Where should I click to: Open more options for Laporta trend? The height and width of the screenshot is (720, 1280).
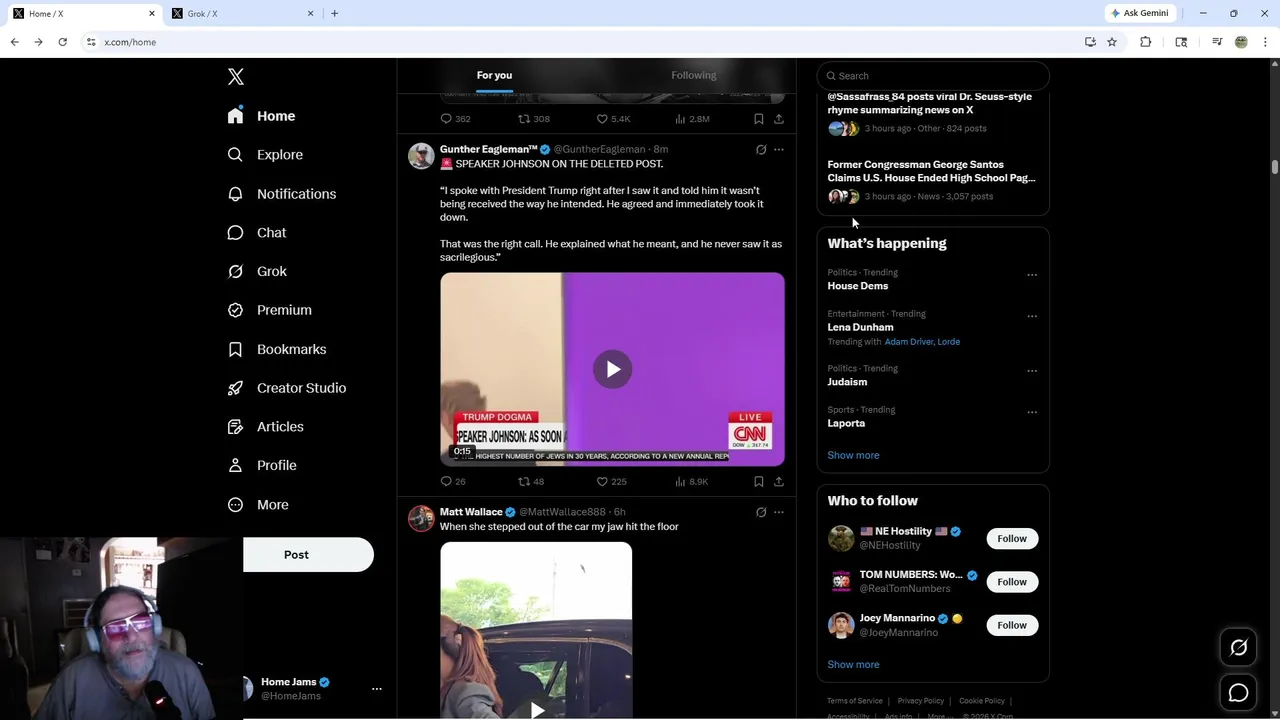[x=1032, y=412]
